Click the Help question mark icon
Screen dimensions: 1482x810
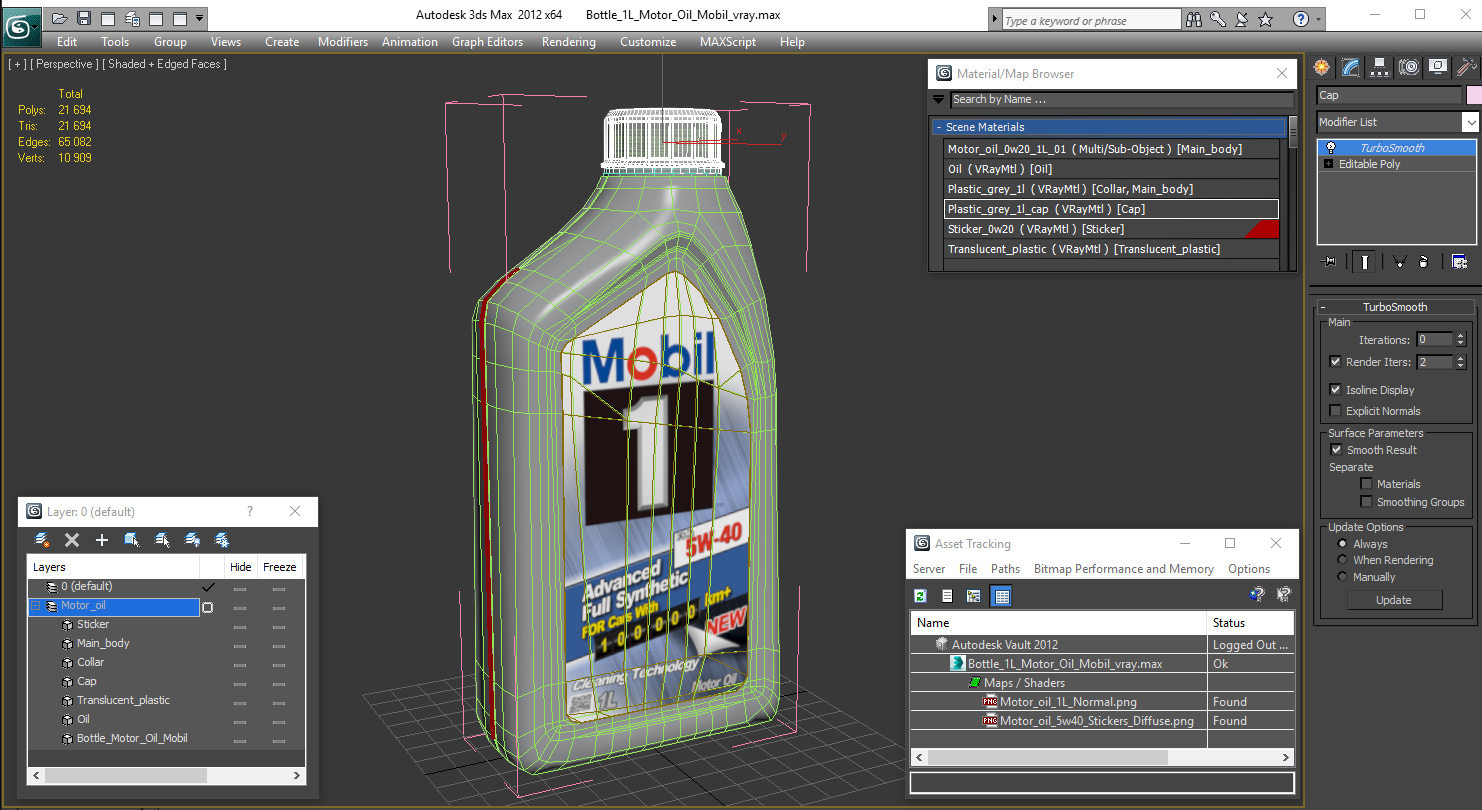1300,19
